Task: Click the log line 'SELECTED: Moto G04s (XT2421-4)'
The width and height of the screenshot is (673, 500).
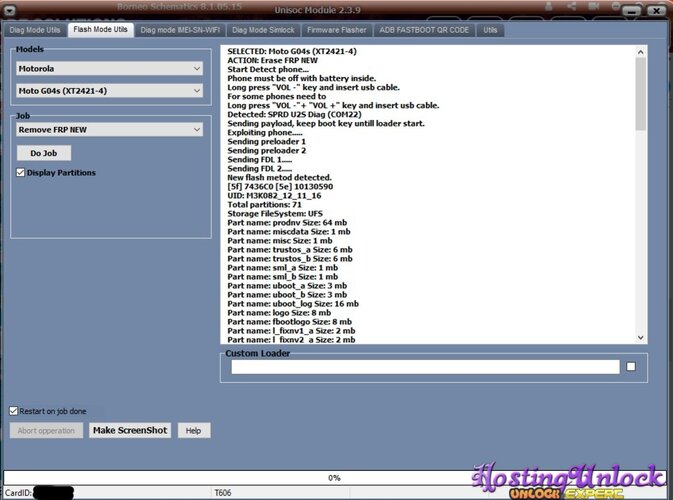Action: pyautogui.click(x=292, y=52)
